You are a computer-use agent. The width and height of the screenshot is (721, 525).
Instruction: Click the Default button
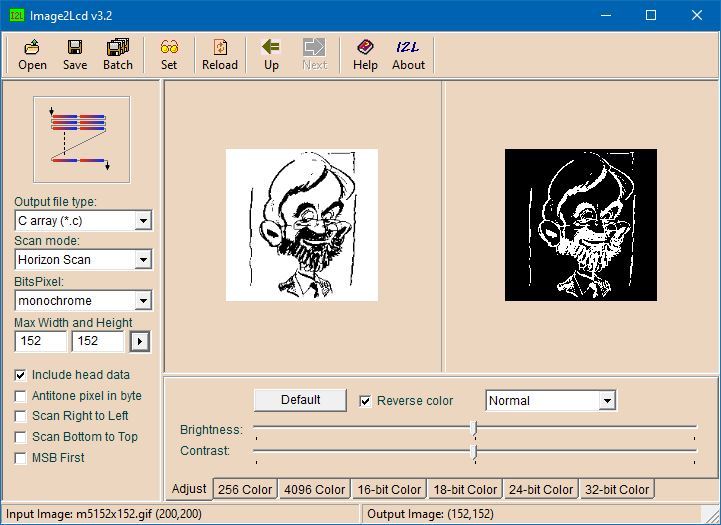300,400
